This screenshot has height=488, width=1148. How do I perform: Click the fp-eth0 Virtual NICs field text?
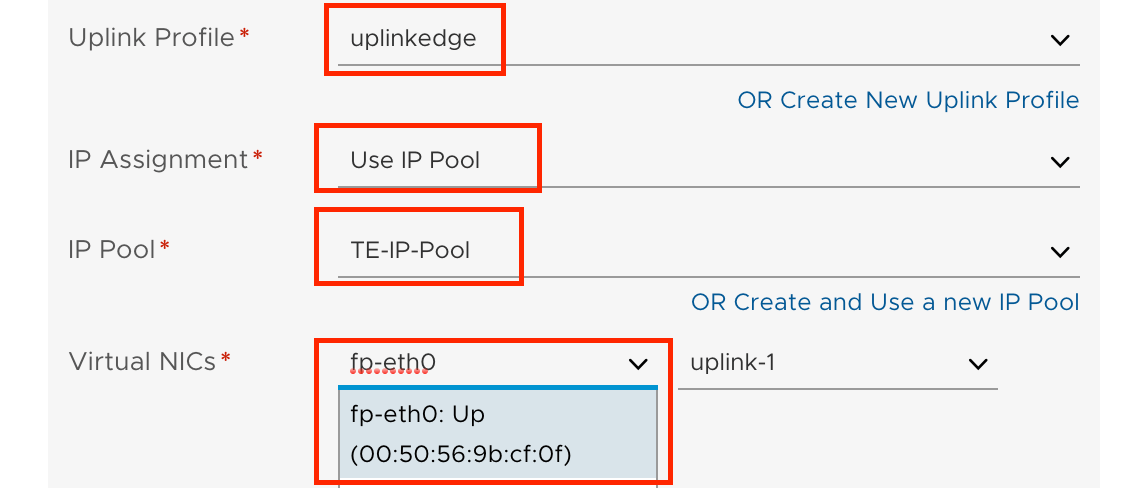pos(393,362)
